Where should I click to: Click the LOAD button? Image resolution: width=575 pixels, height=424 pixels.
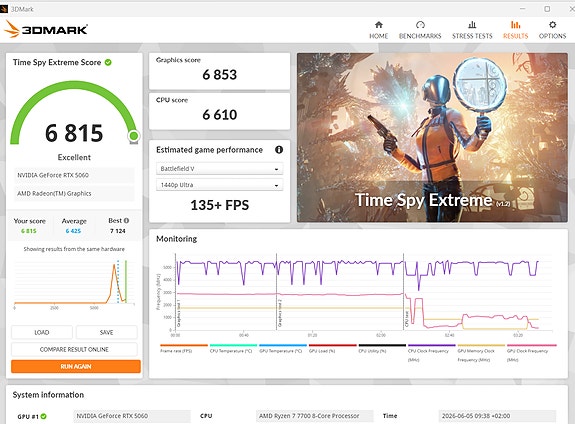[x=42, y=332]
